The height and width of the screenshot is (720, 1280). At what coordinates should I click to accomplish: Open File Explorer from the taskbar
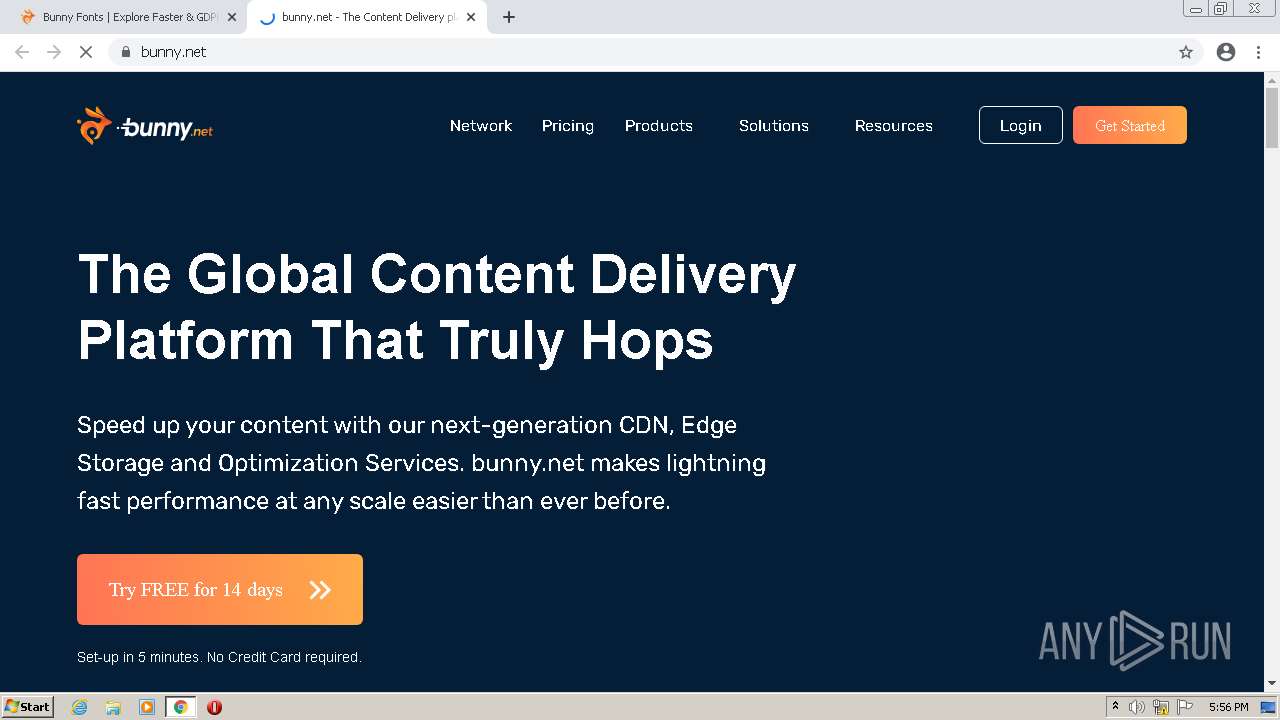coord(113,707)
